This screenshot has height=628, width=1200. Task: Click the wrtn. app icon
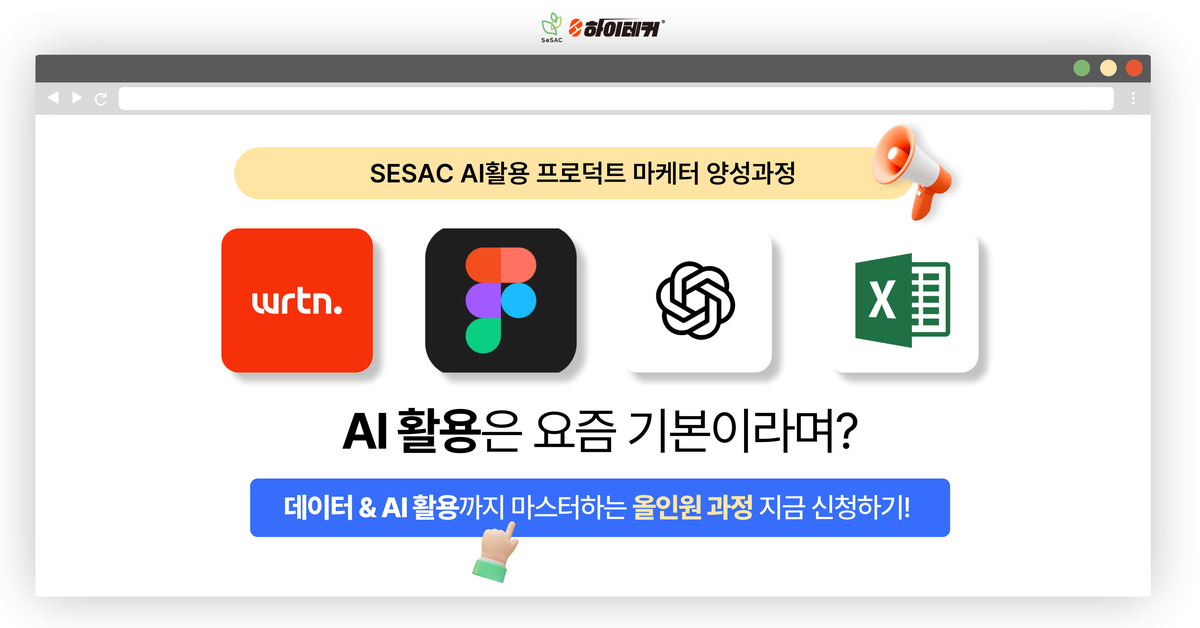click(x=297, y=300)
